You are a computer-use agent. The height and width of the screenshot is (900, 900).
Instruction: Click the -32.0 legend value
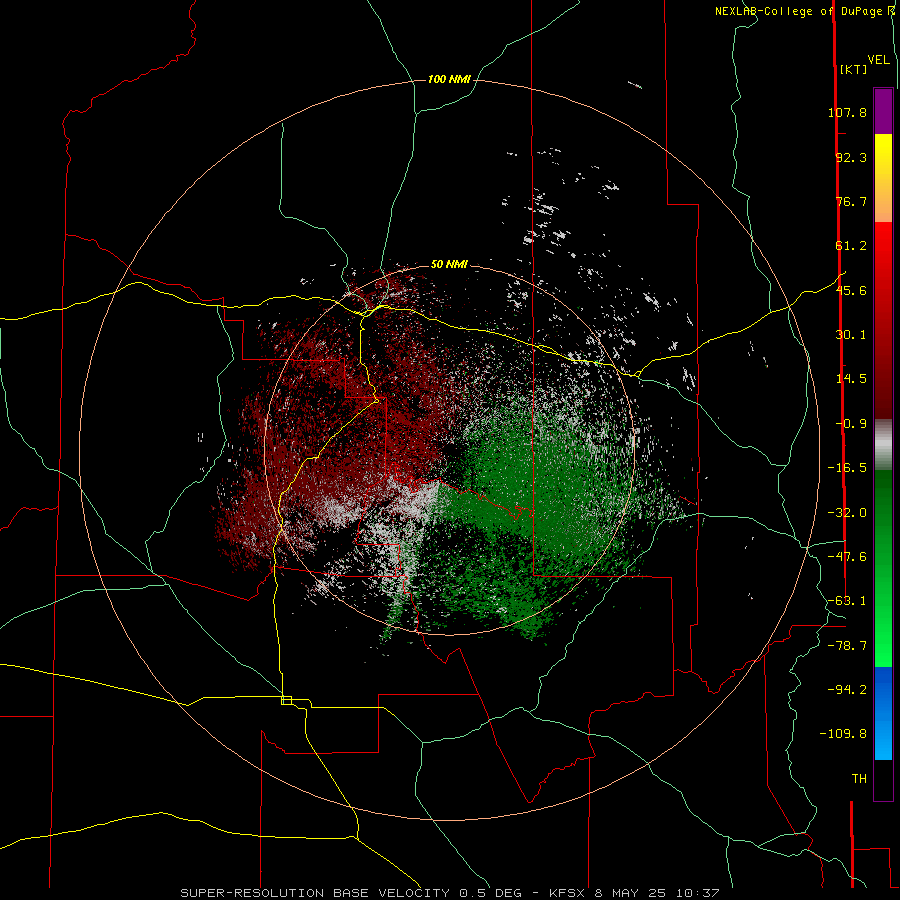[x=847, y=513]
